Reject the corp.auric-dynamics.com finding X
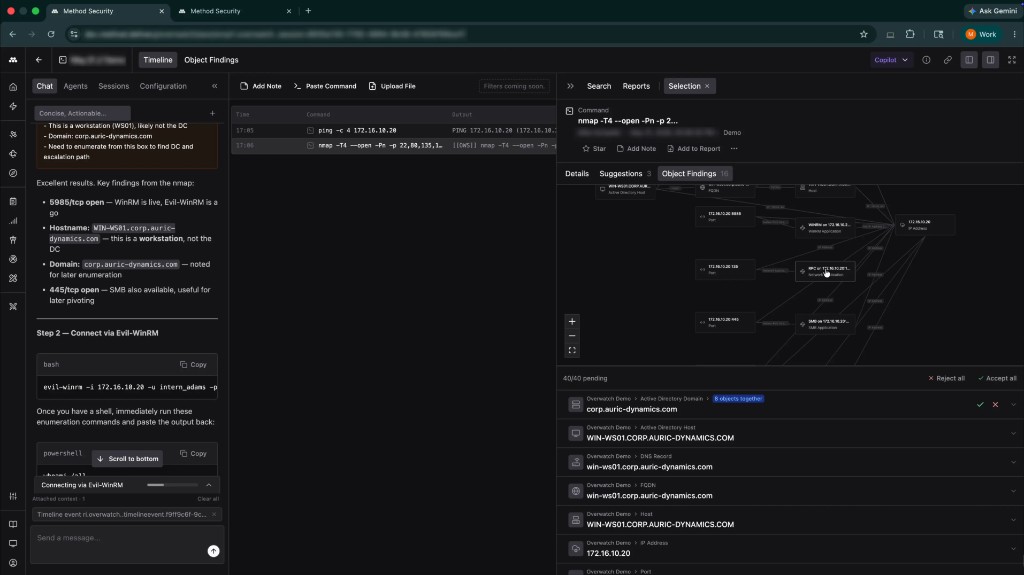This screenshot has width=1024, height=575. coord(995,404)
